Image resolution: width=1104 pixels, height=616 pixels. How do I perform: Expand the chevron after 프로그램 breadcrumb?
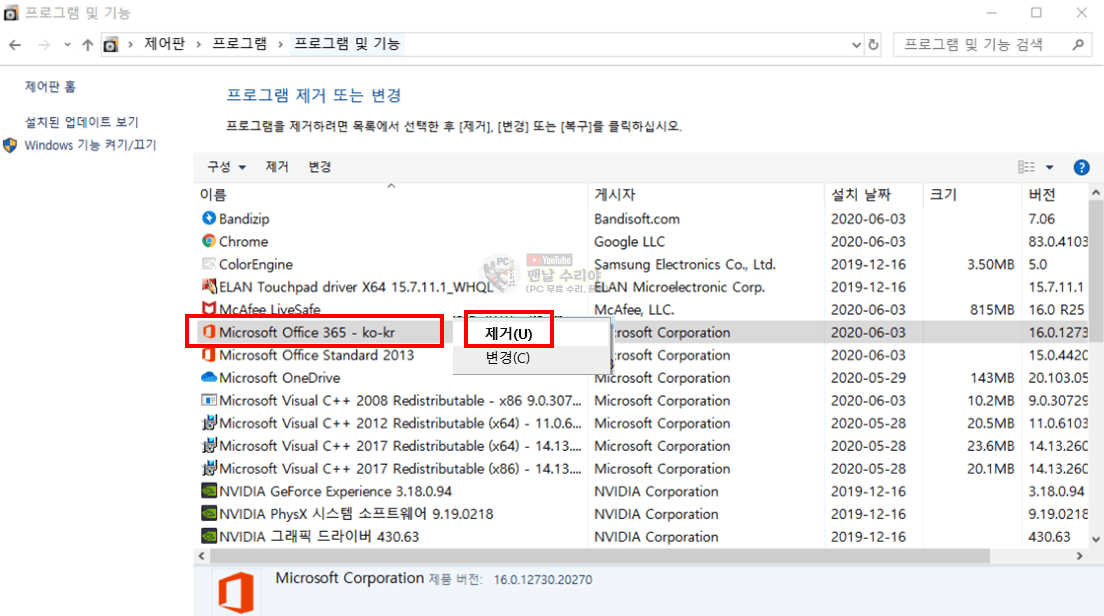click(x=280, y=44)
